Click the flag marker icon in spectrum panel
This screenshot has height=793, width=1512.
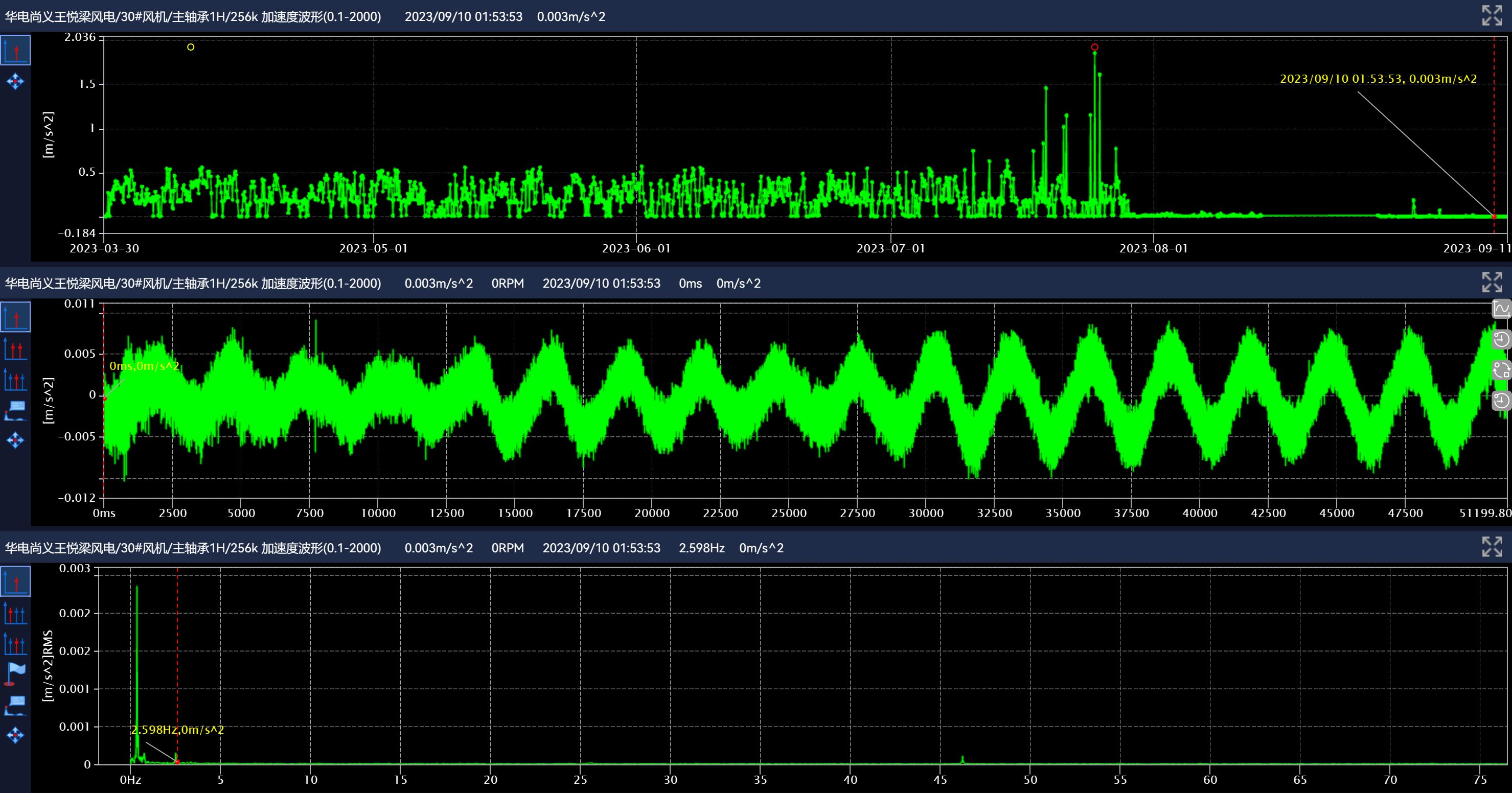point(15,674)
